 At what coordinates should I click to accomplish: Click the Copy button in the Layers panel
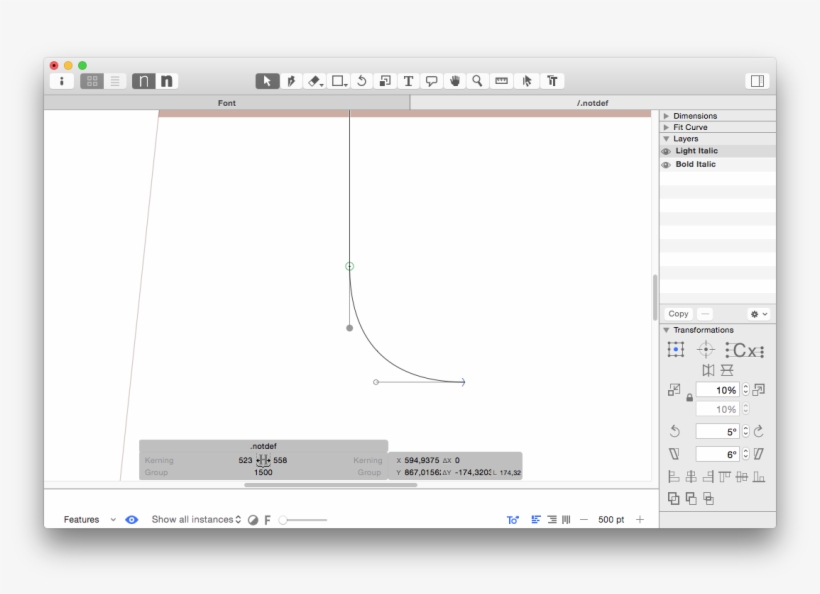(x=678, y=313)
